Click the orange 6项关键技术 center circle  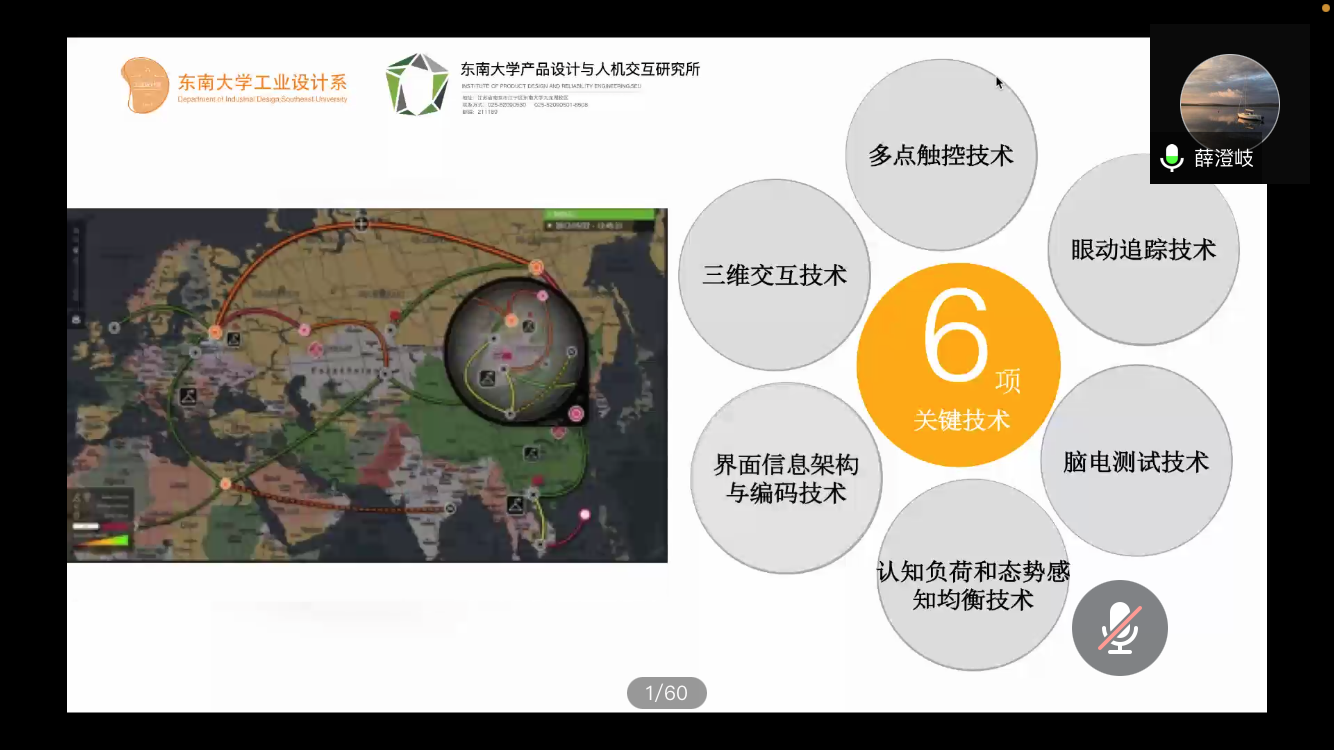point(958,365)
